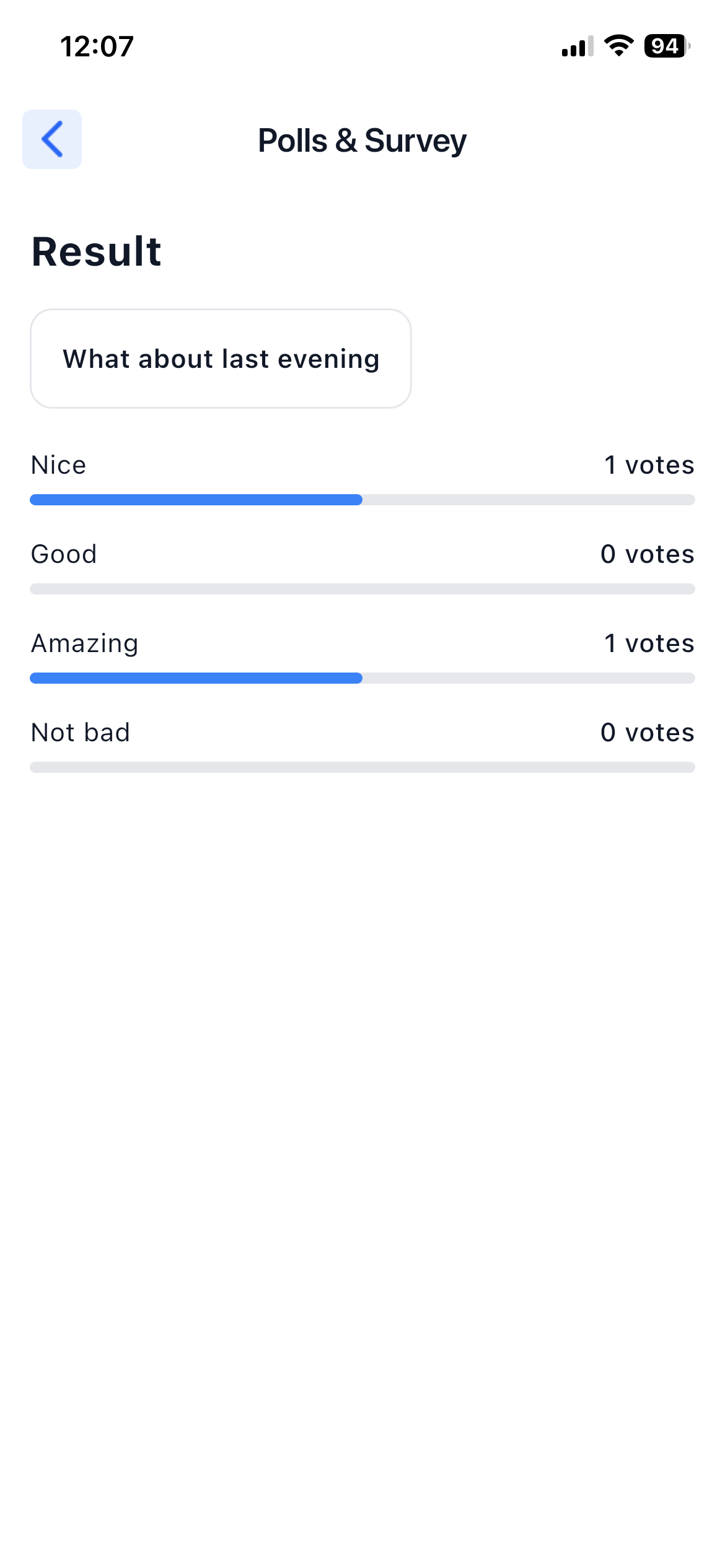Tap the blue back arrow button
725x1568 pixels.
click(x=52, y=139)
